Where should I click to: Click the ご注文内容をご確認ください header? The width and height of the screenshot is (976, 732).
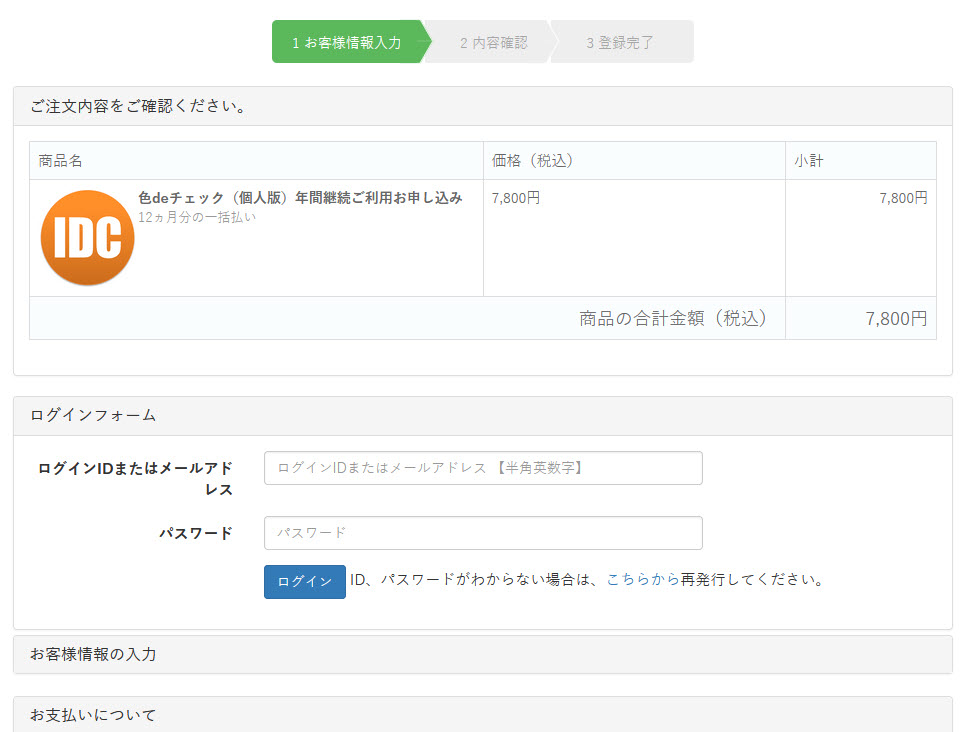[x=138, y=106]
